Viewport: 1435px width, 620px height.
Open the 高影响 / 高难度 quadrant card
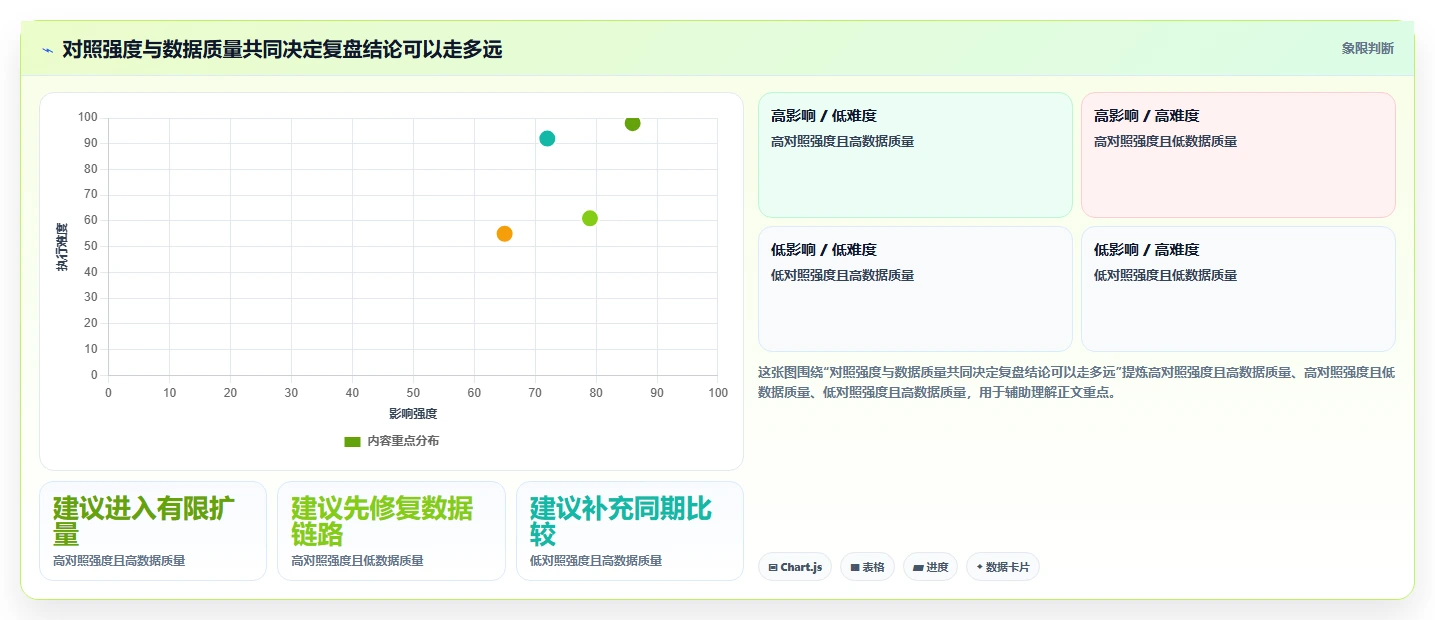click(1238, 155)
